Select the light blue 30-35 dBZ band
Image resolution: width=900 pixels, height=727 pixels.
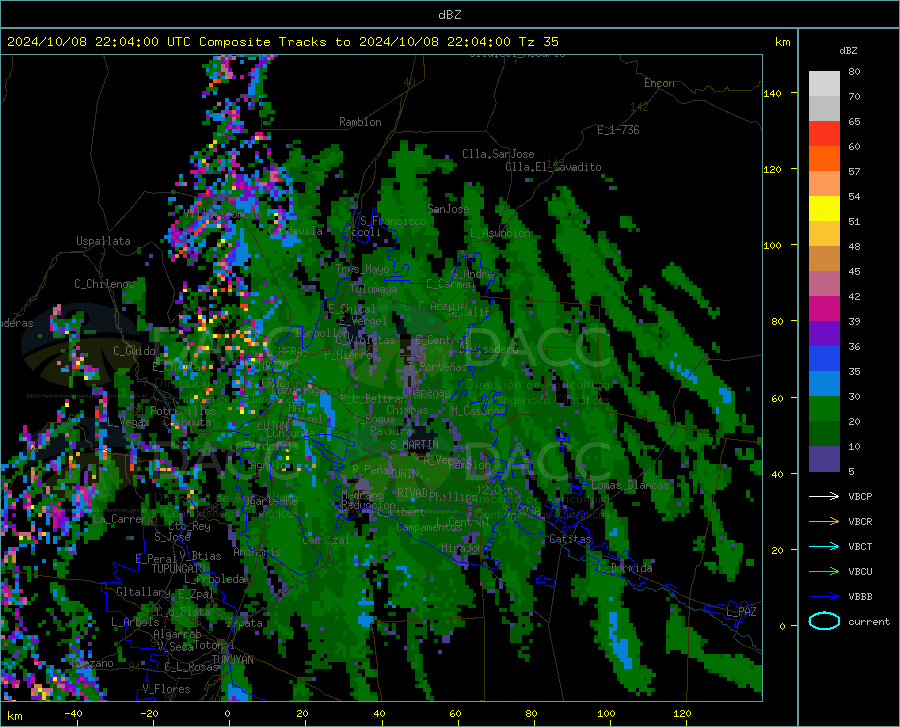coord(824,384)
